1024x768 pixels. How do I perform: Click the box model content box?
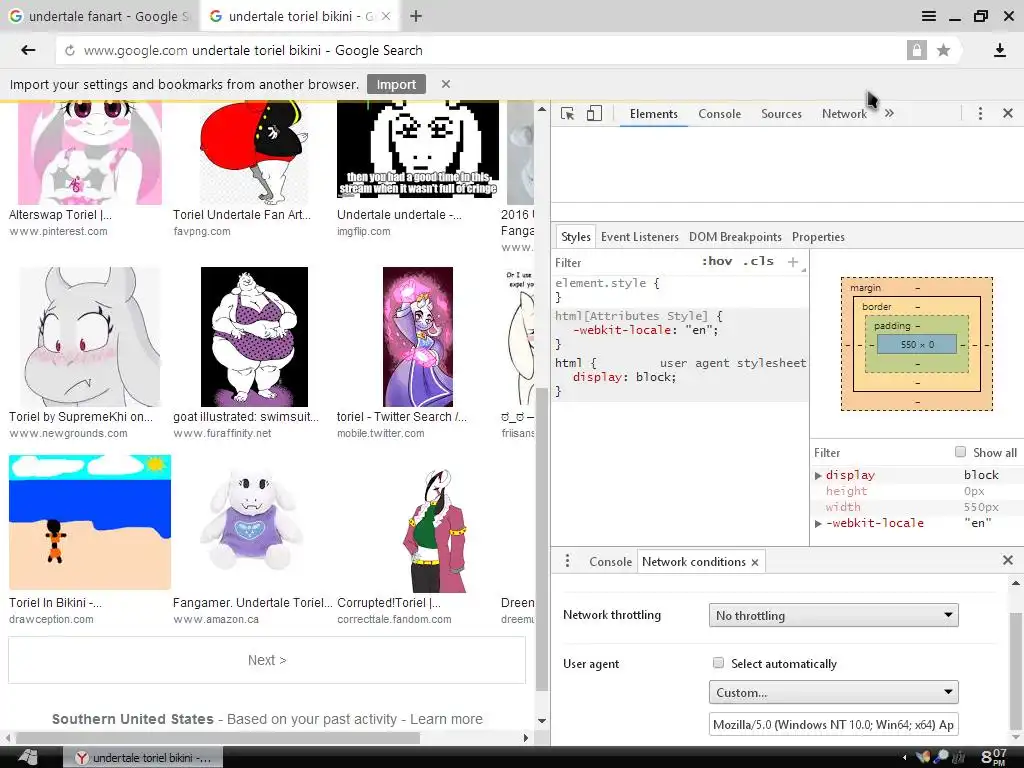coord(917,344)
